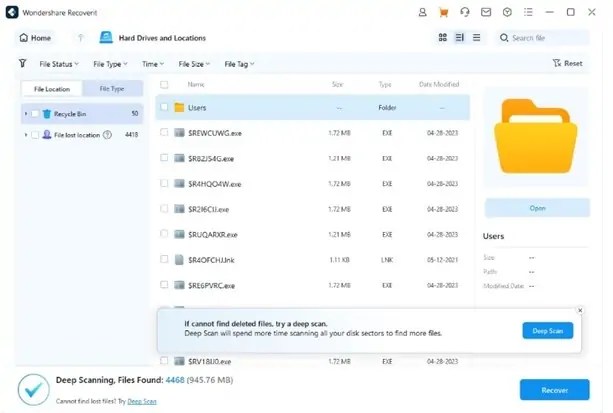
Task: Click the Recycle Bin trash icon
Action: point(47,114)
